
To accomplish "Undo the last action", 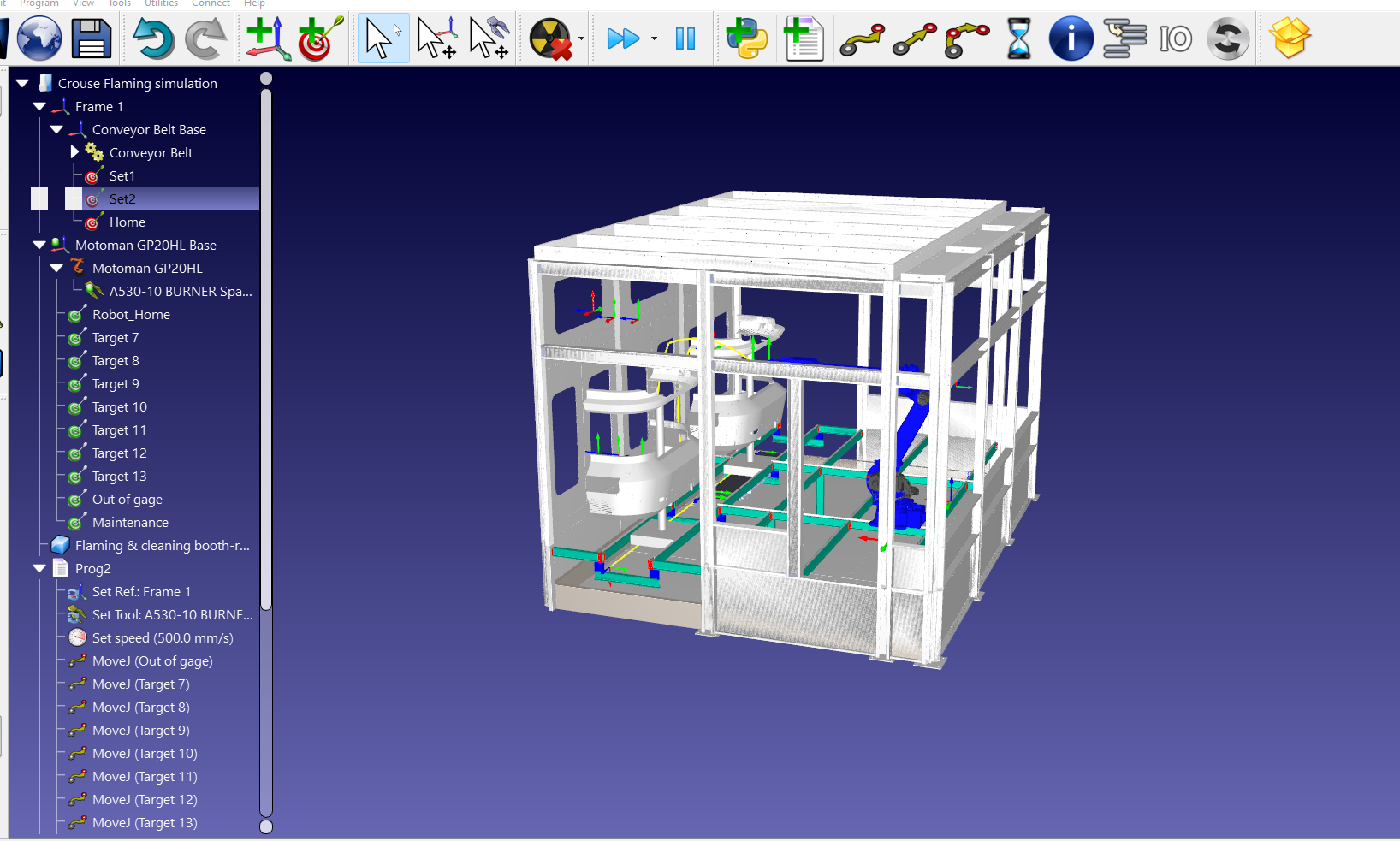I will (154, 38).
